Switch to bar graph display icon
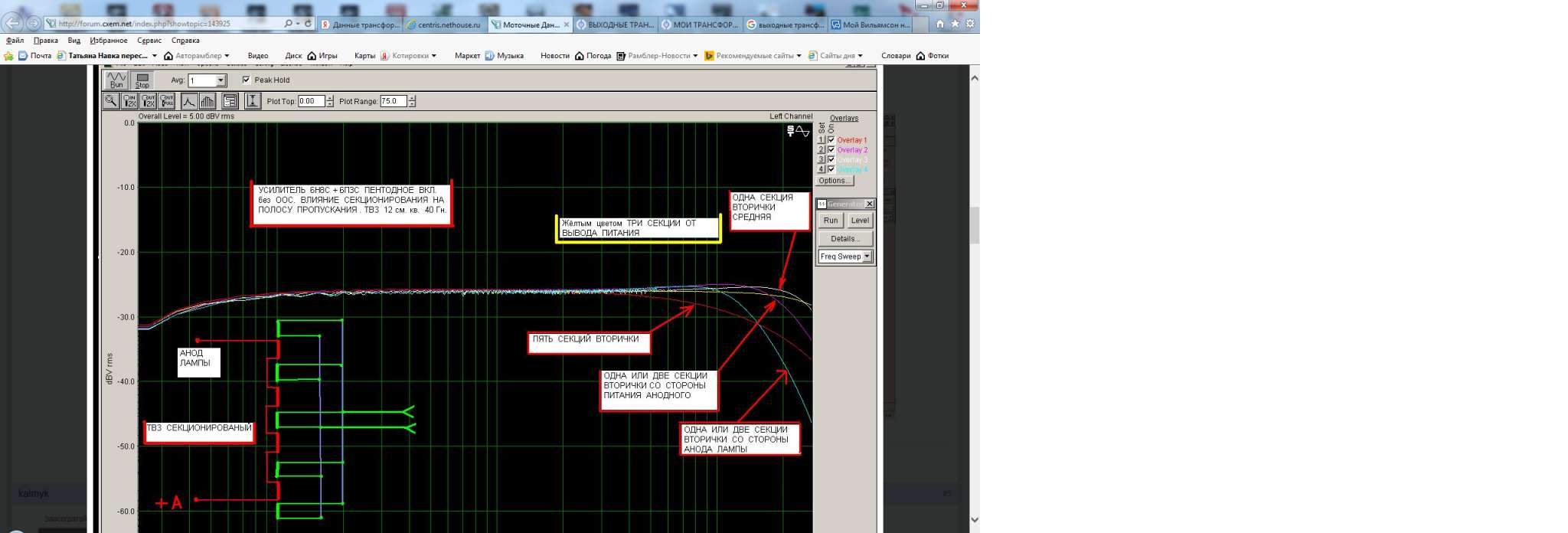This screenshot has height=533, width=1568. (207, 101)
